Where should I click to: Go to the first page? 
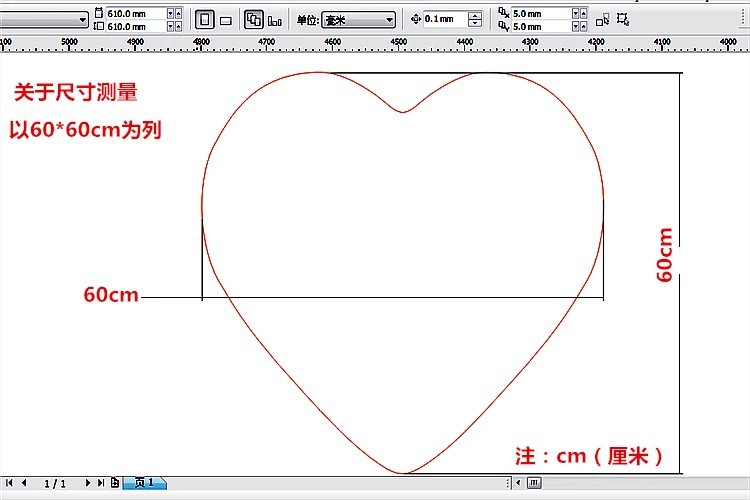[9, 483]
